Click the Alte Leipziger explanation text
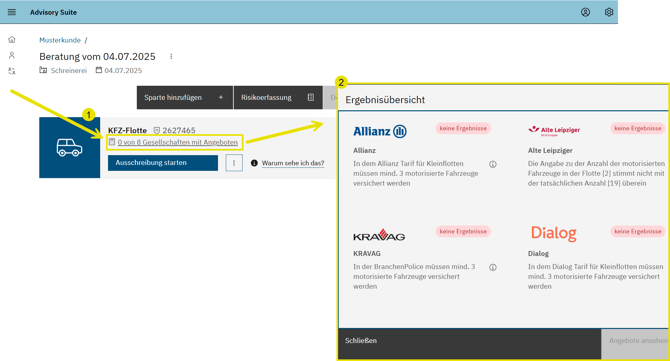 tap(597, 173)
